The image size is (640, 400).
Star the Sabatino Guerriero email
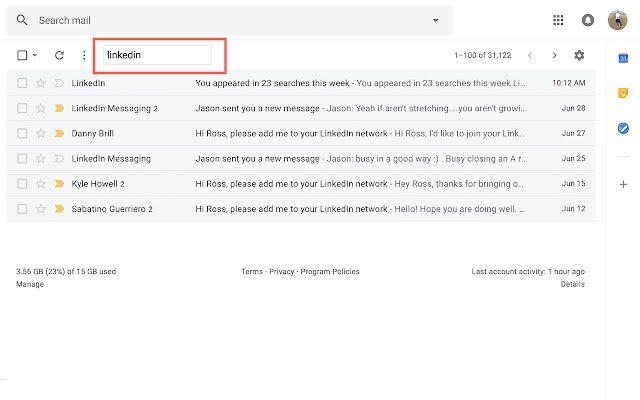(40, 209)
